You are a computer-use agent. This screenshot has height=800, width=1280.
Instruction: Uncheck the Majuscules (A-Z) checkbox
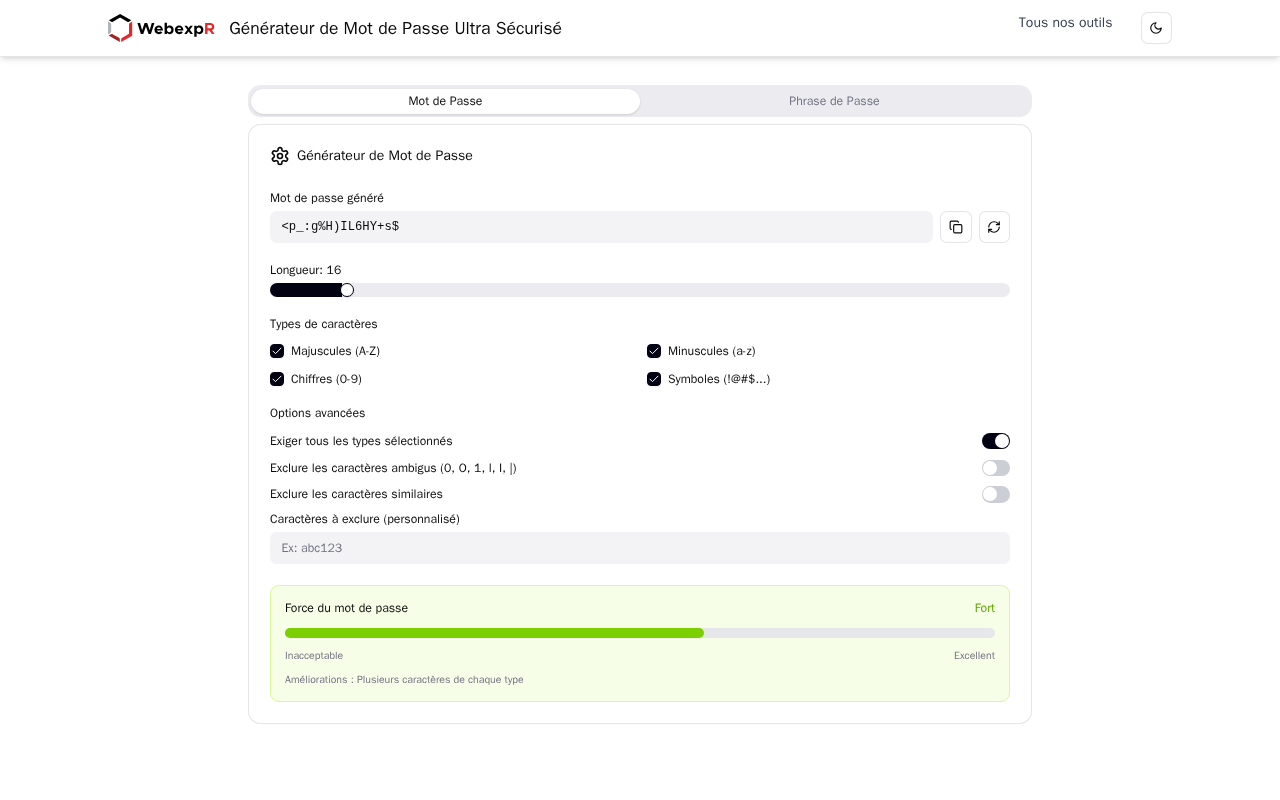coord(277,351)
